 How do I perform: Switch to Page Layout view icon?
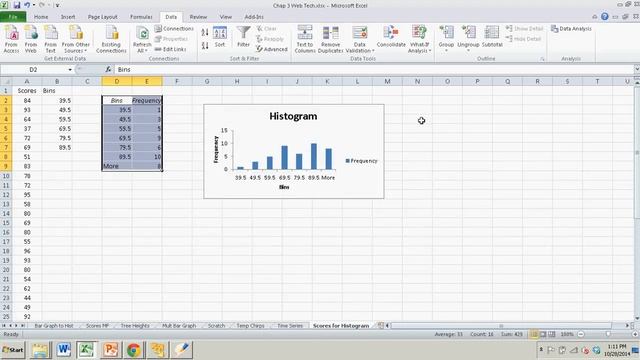pos(543,334)
